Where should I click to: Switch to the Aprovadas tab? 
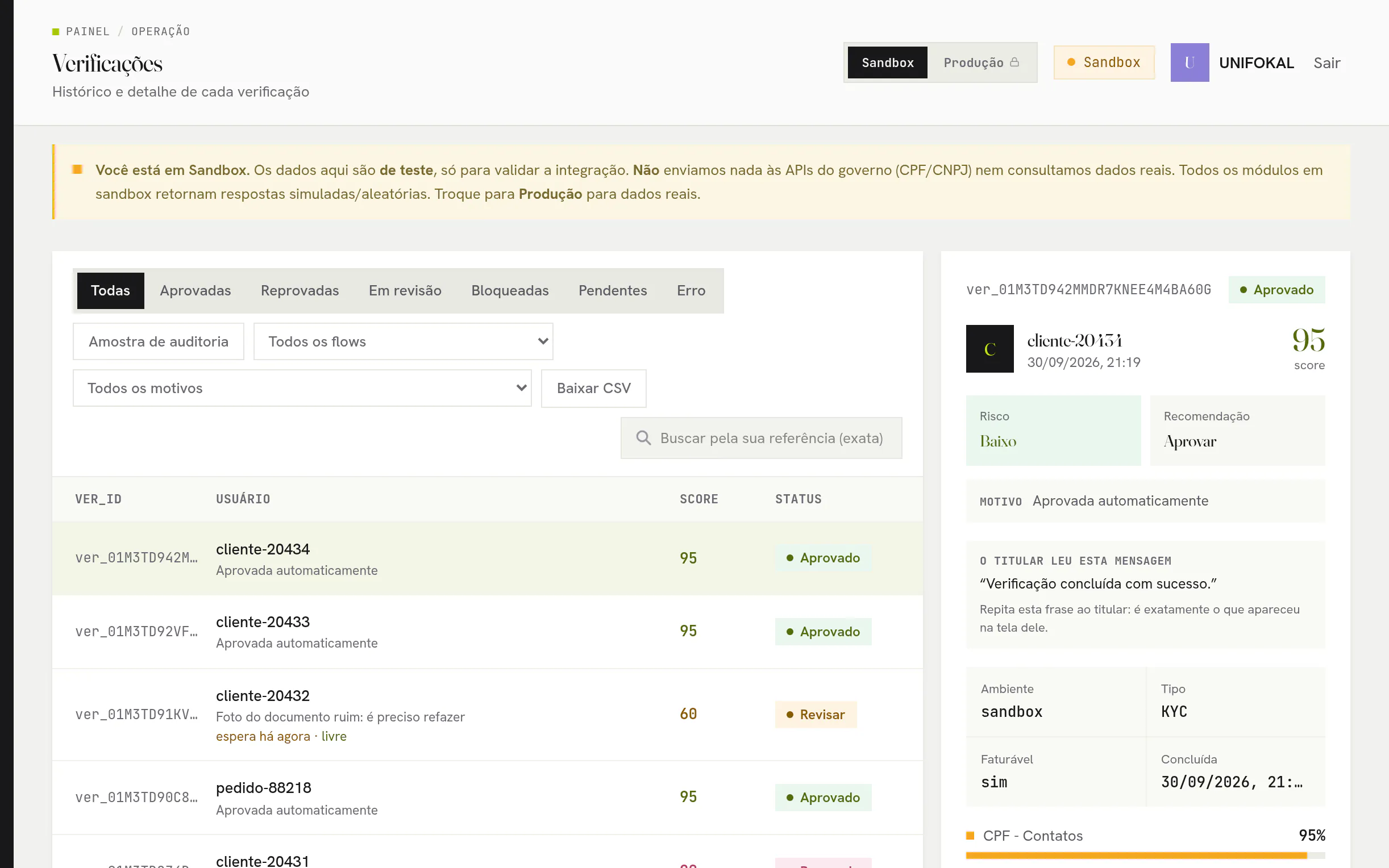pyautogui.click(x=196, y=290)
